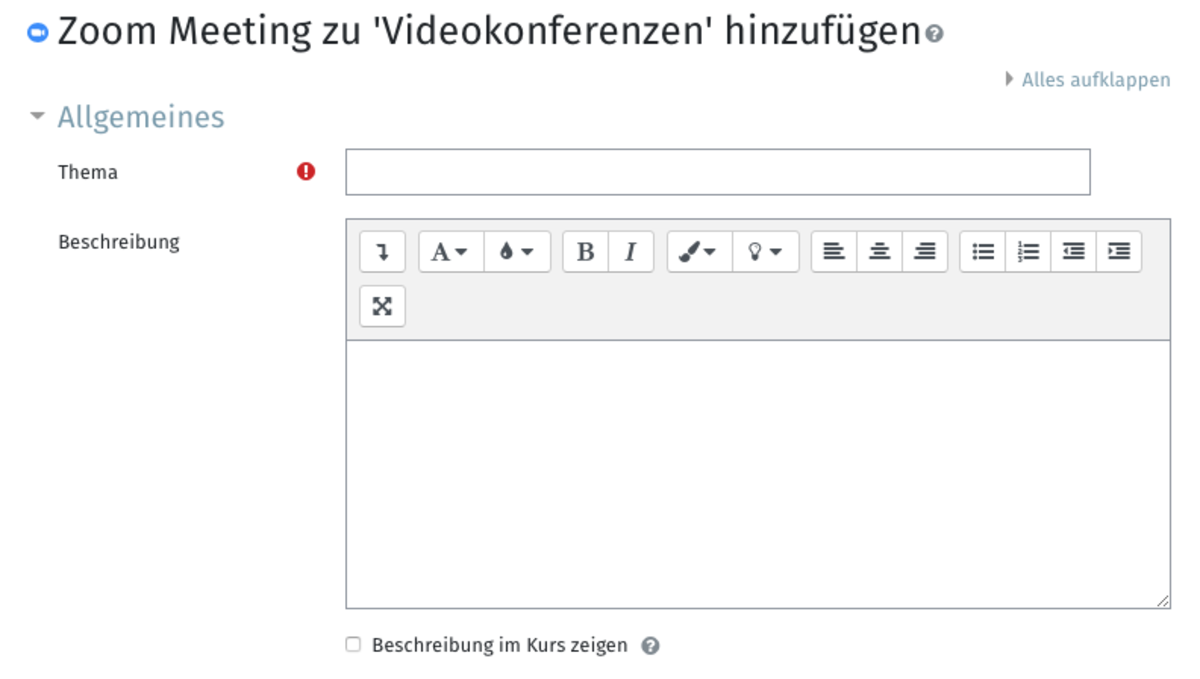Image resolution: width=1200 pixels, height=679 pixels.
Task: Indent the selected text
Action: pos(1119,252)
